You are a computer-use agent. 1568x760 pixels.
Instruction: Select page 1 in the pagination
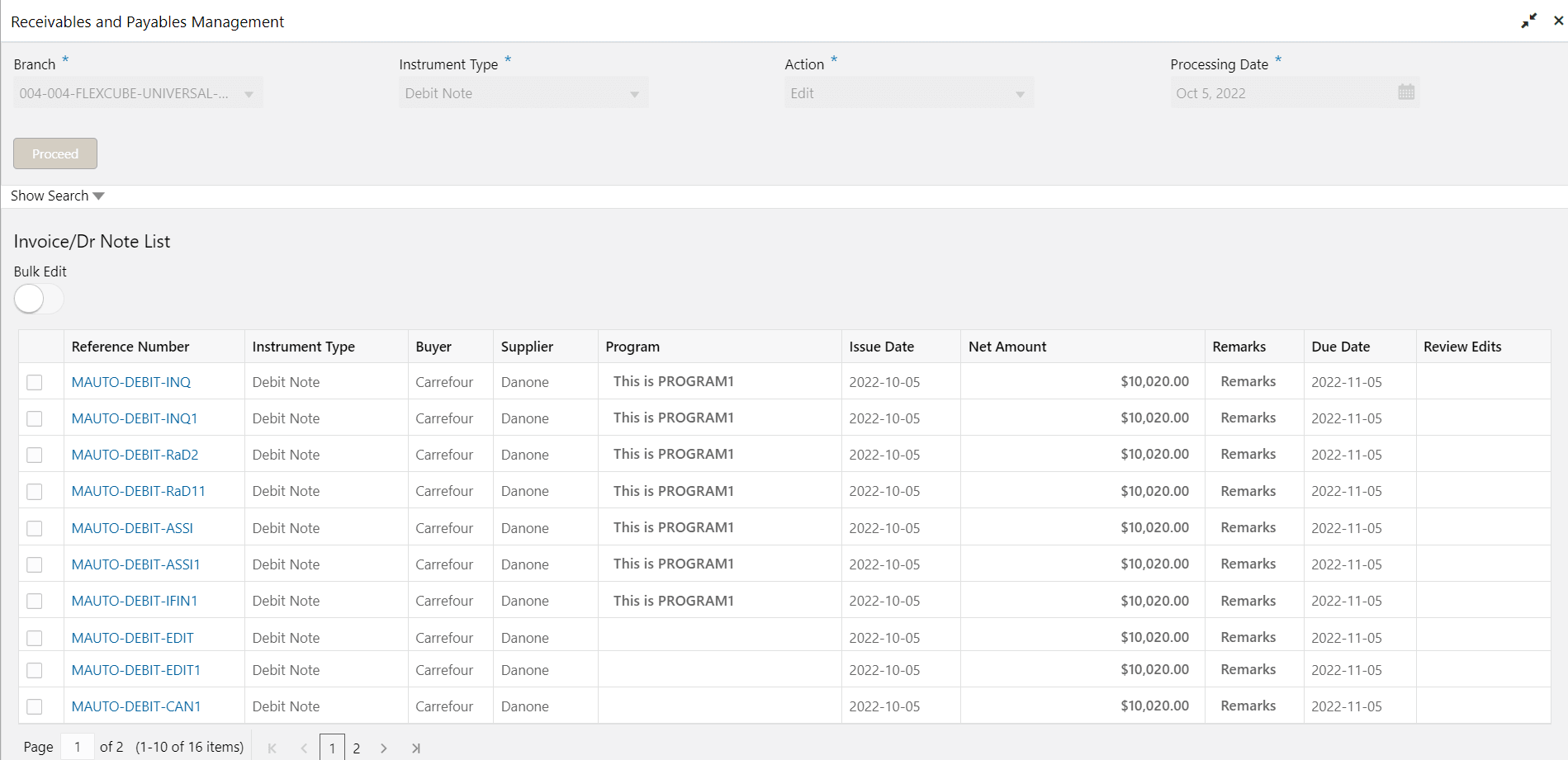(x=332, y=748)
